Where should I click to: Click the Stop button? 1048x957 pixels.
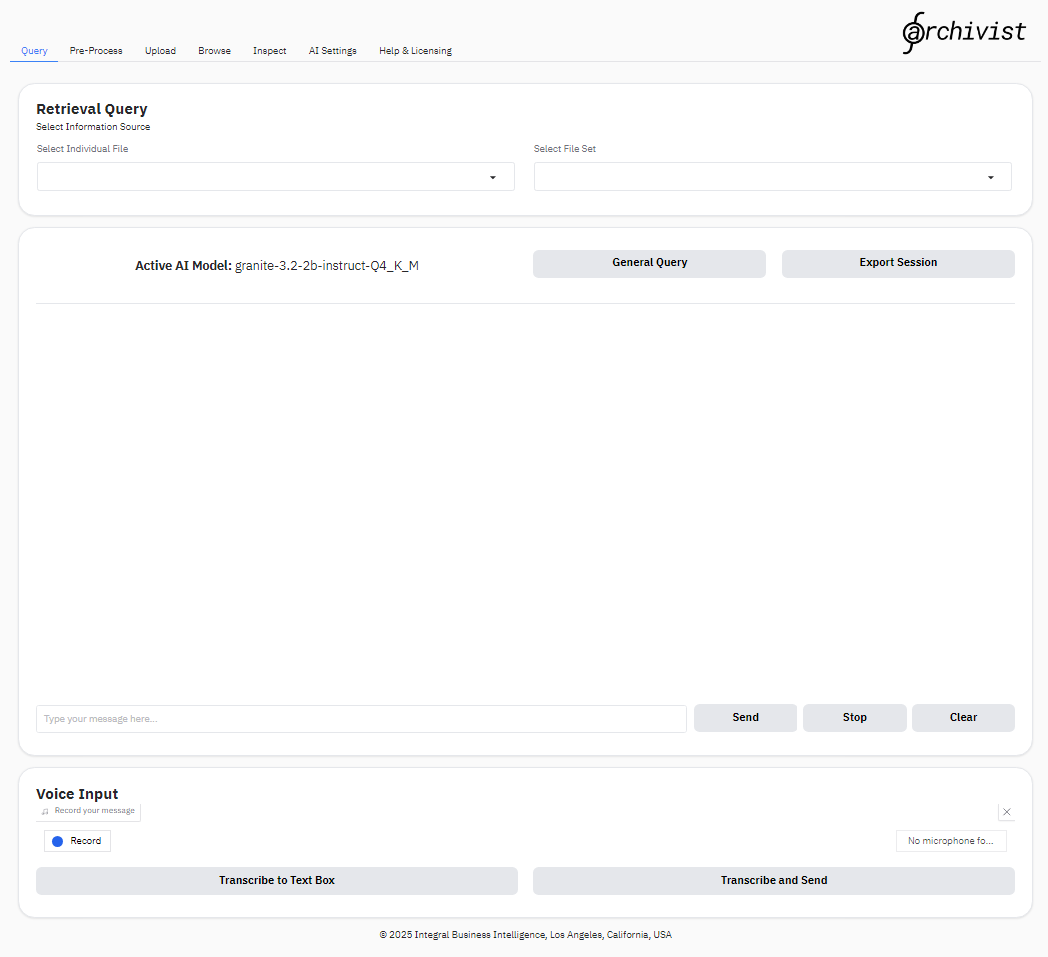tap(854, 718)
